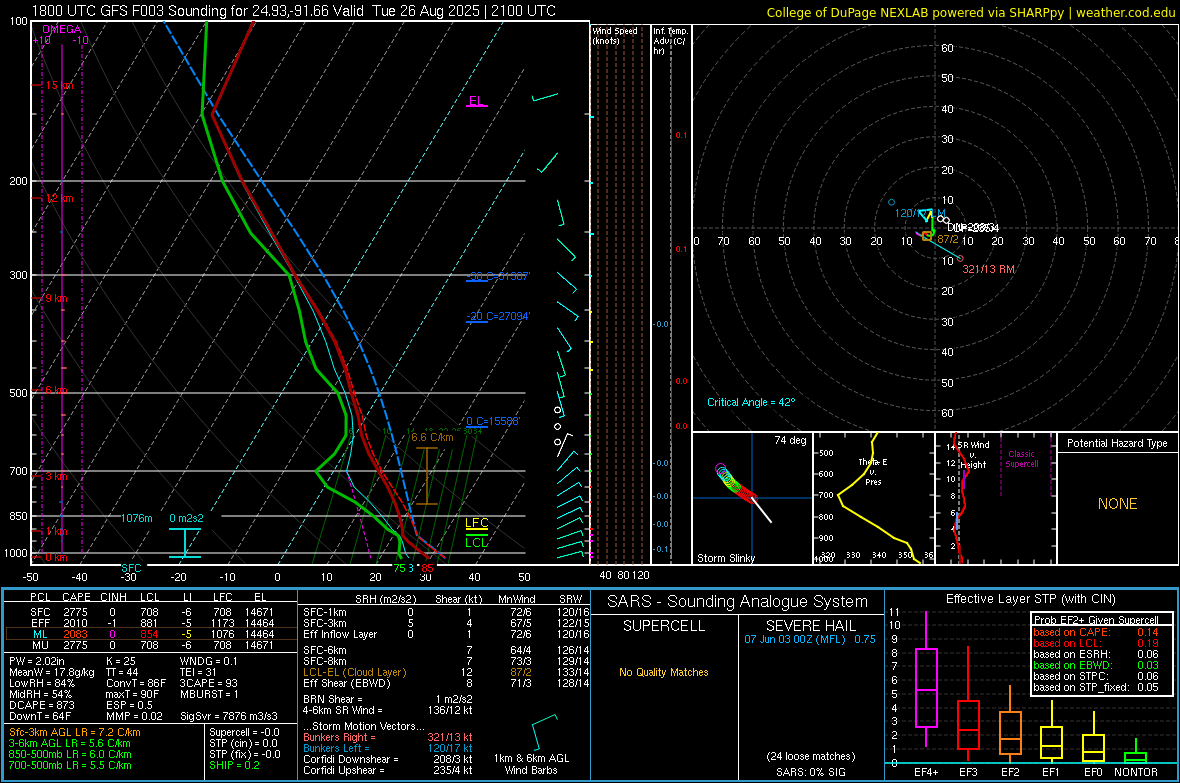Image resolution: width=1180 pixels, height=783 pixels.
Task: Select the Eff Shear (EBWD) row
Action: point(446,684)
